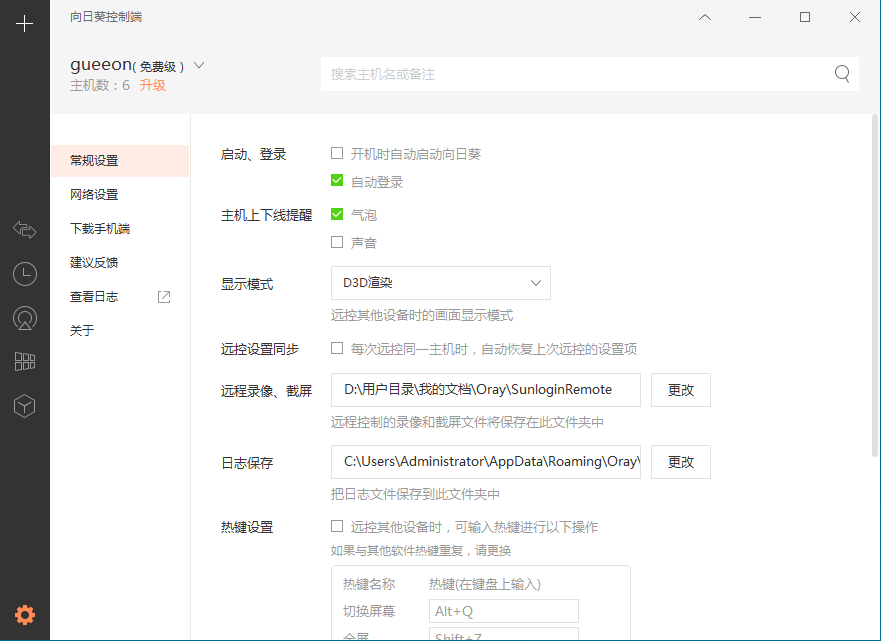Screen dimensions: 881x641
Task: Click the gueeon account name
Action: pos(101,65)
